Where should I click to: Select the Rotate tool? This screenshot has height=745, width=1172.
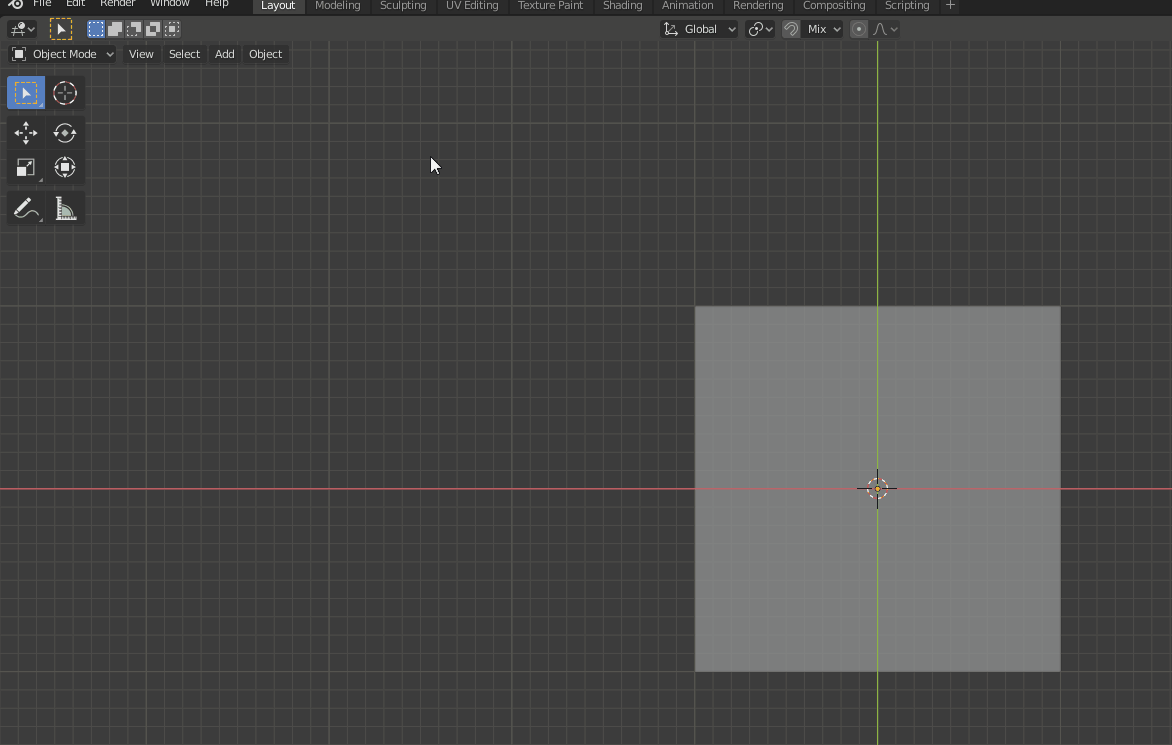coord(64,132)
